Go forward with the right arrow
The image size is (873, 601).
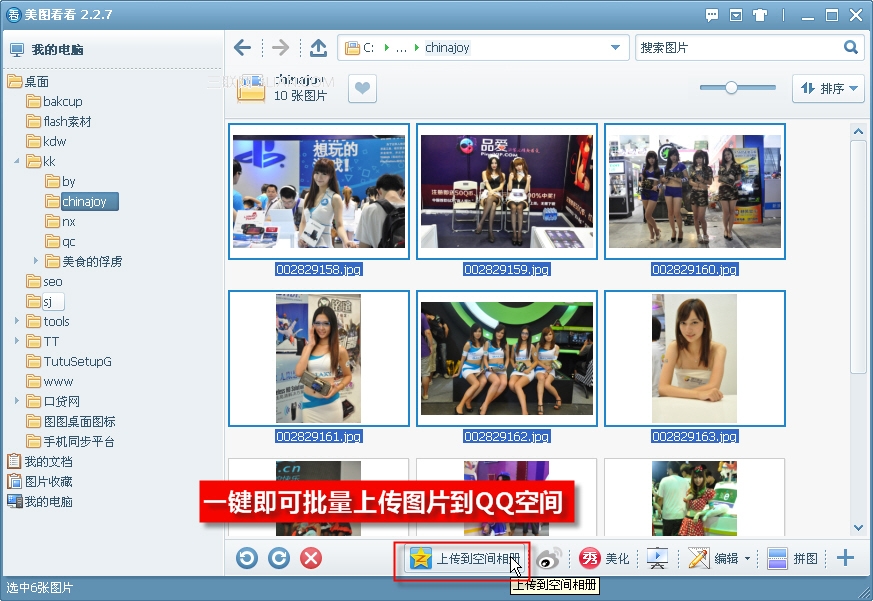280,48
